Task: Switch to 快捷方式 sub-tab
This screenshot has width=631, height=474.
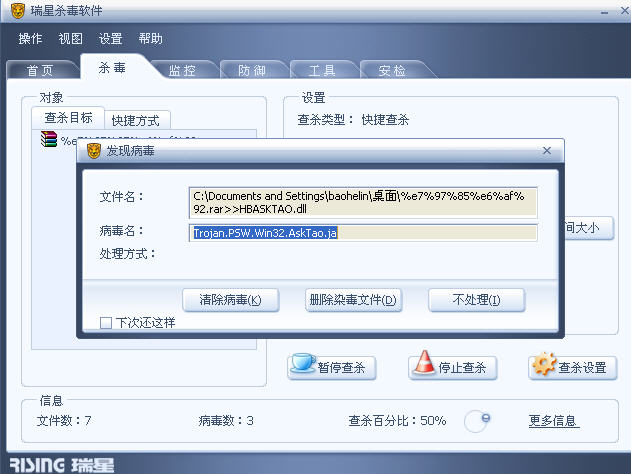Action: pyautogui.click(x=136, y=120)
